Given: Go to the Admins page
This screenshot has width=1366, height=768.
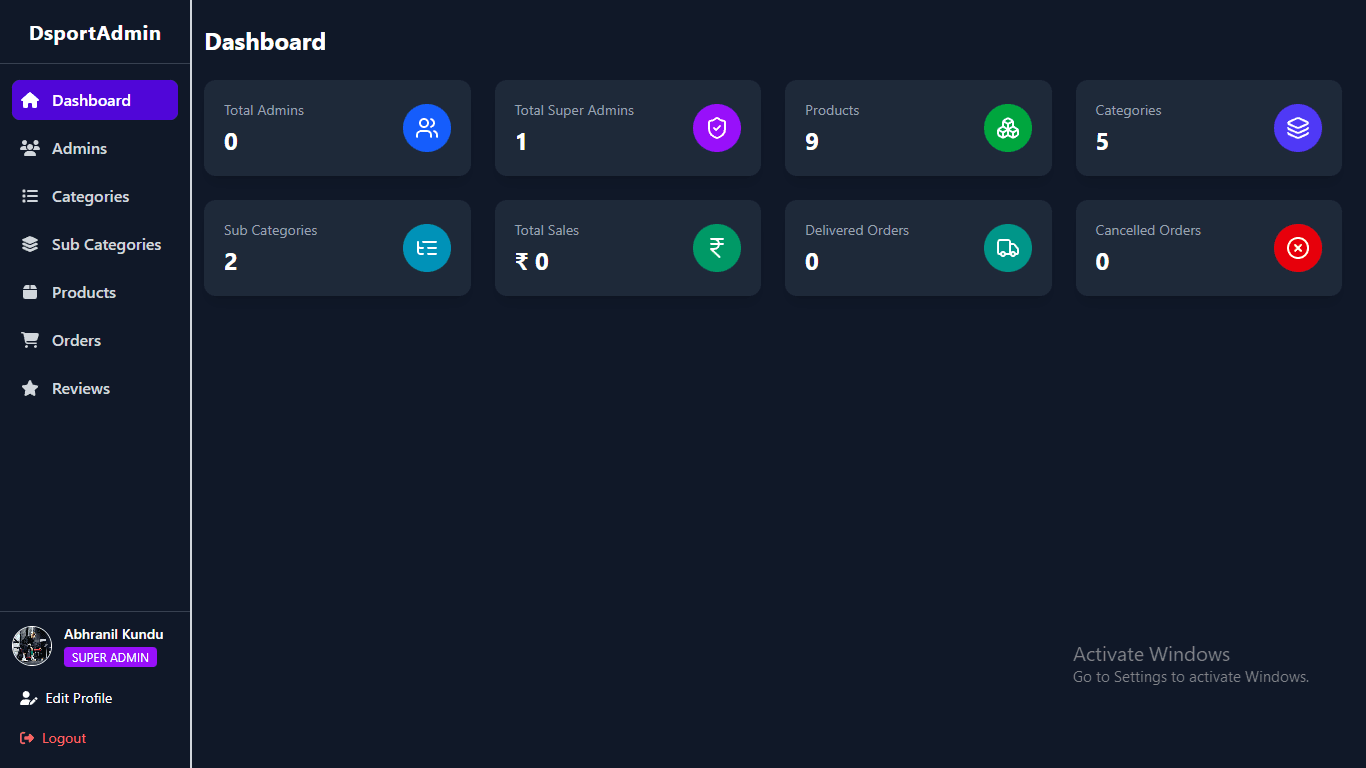Looking at the screenshot, I should click(95, 148).
